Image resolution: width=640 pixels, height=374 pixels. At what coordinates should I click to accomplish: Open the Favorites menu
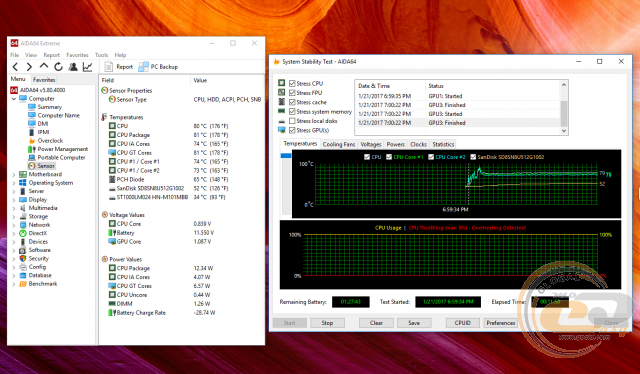77,55
